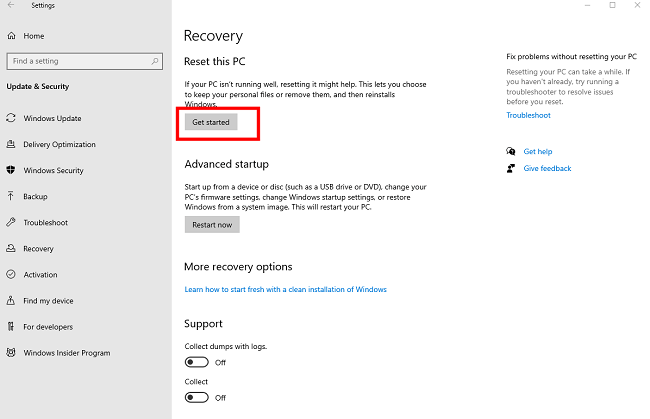Image resolution: width=650 pixels, height=419 pixels.
Task: Click the Windows Update refresh icon
Action: tap(11, 118)
